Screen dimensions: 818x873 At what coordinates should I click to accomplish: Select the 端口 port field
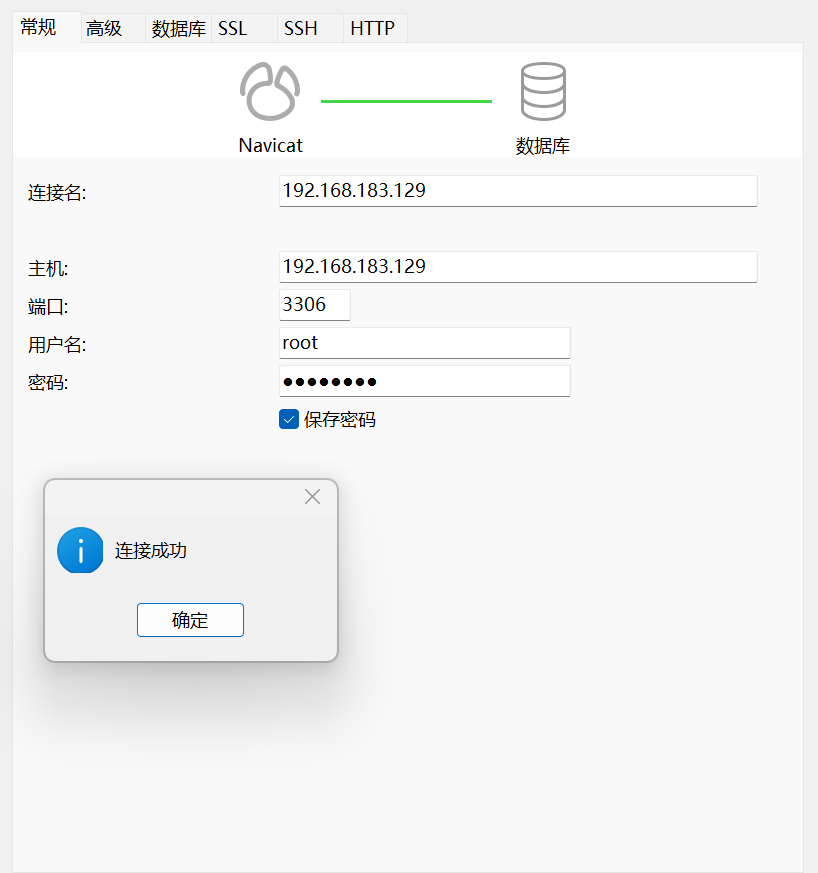[x=315, y=305]
